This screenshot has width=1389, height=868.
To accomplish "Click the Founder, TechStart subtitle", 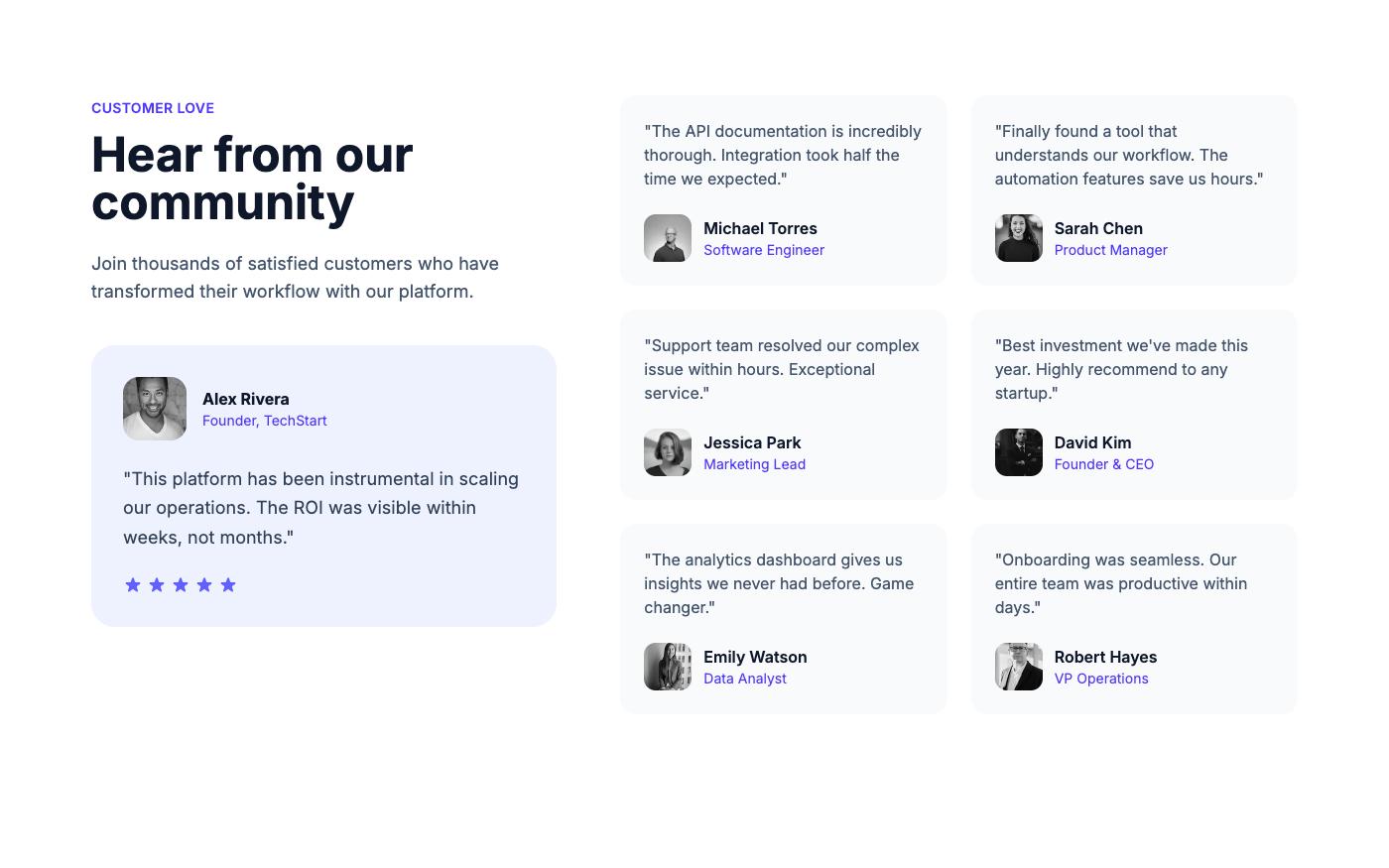I will tap(264, 421).
